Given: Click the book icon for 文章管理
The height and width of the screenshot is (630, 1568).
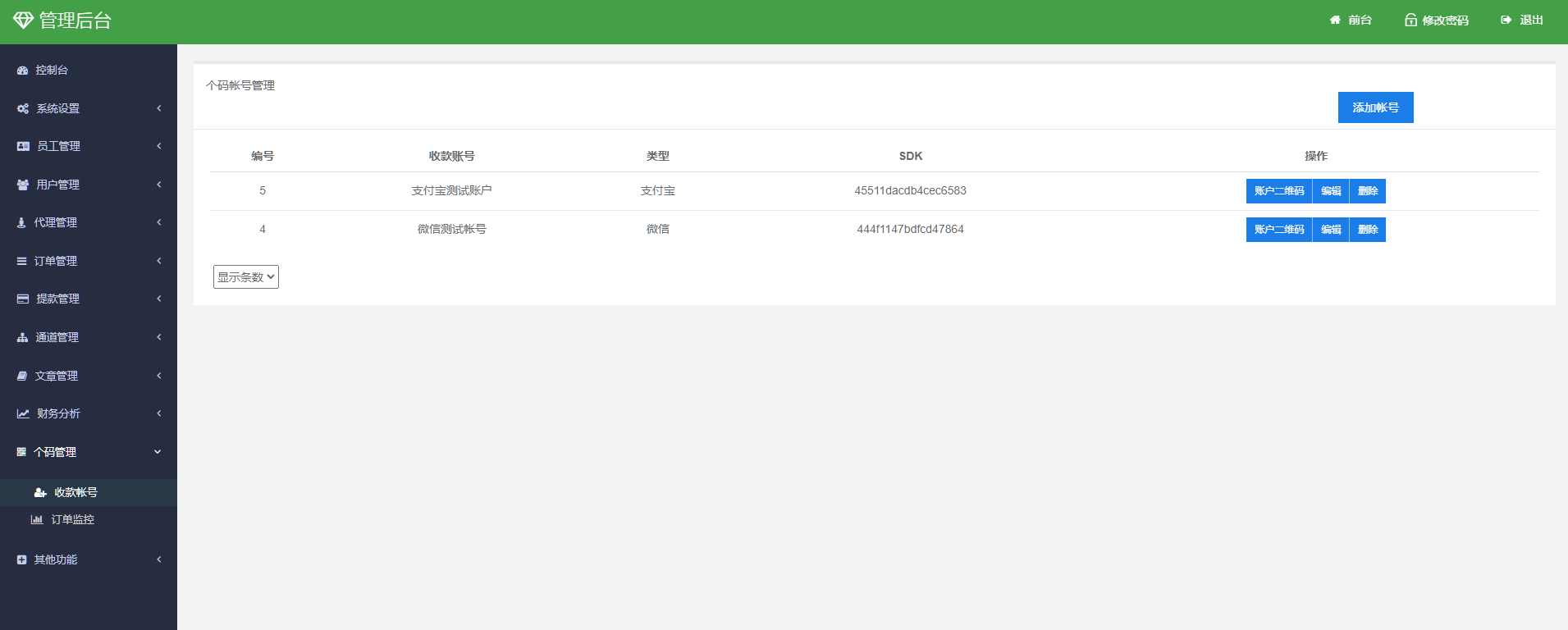Looking at the screenshot, I should (22, 376).
